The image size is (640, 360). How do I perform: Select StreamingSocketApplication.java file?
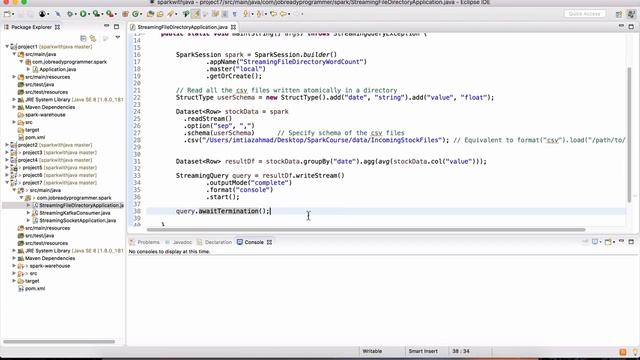pos(78,220)
